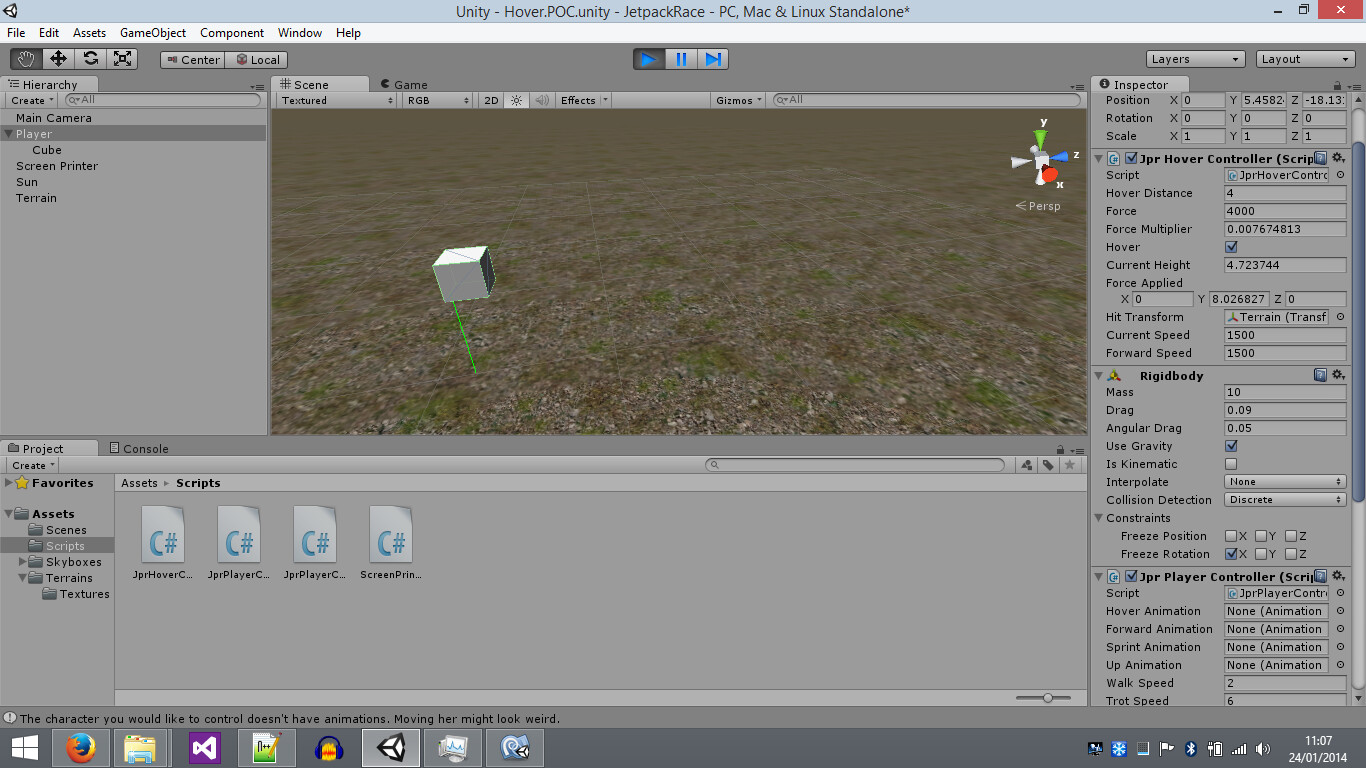
Task: Disable the Jpr Hover Controller component checkbox
Action: click(x=1131, y=158)
